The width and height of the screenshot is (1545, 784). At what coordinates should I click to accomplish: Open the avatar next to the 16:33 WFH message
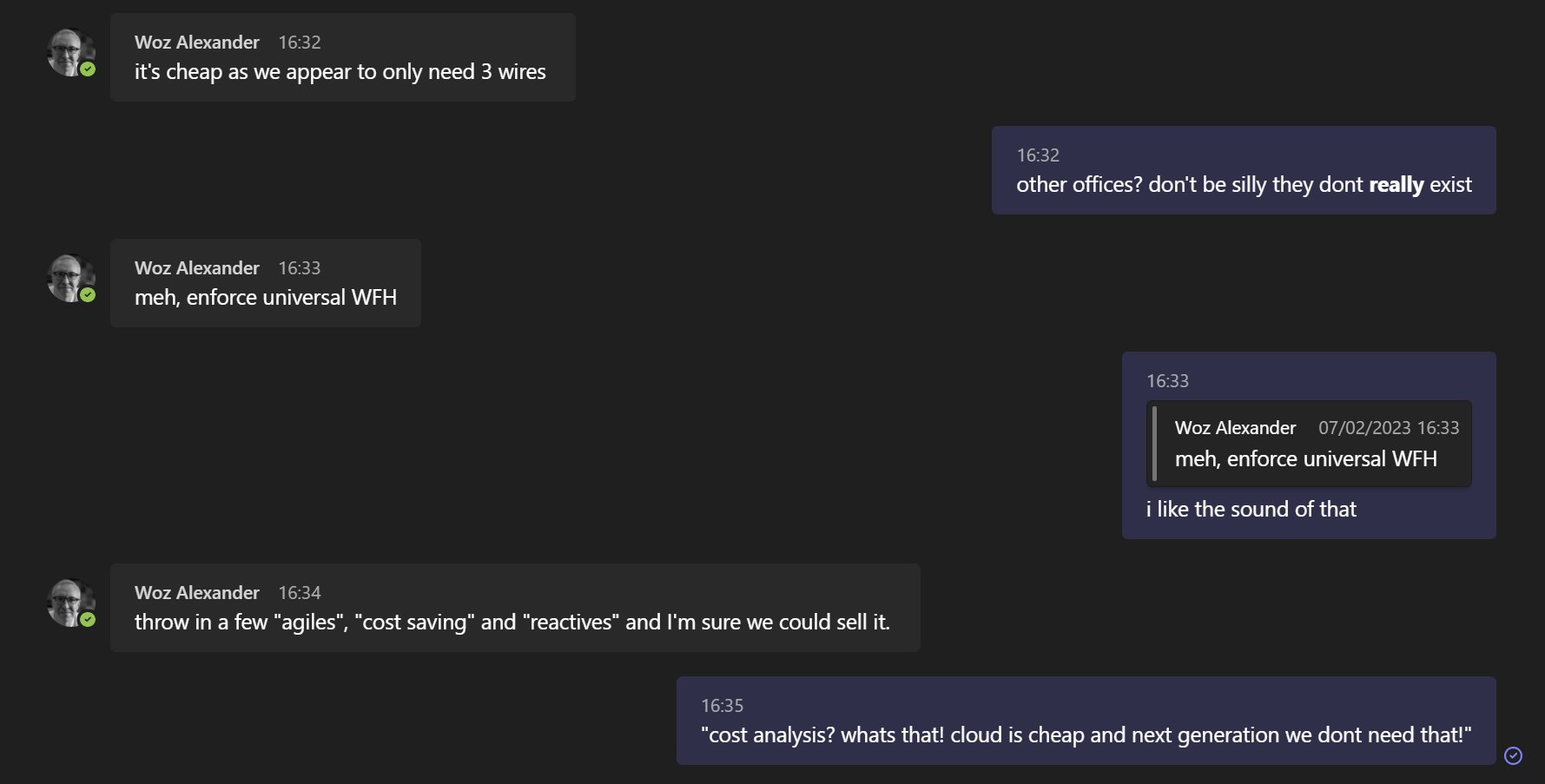pyautogui.click(x=69, y=278)
